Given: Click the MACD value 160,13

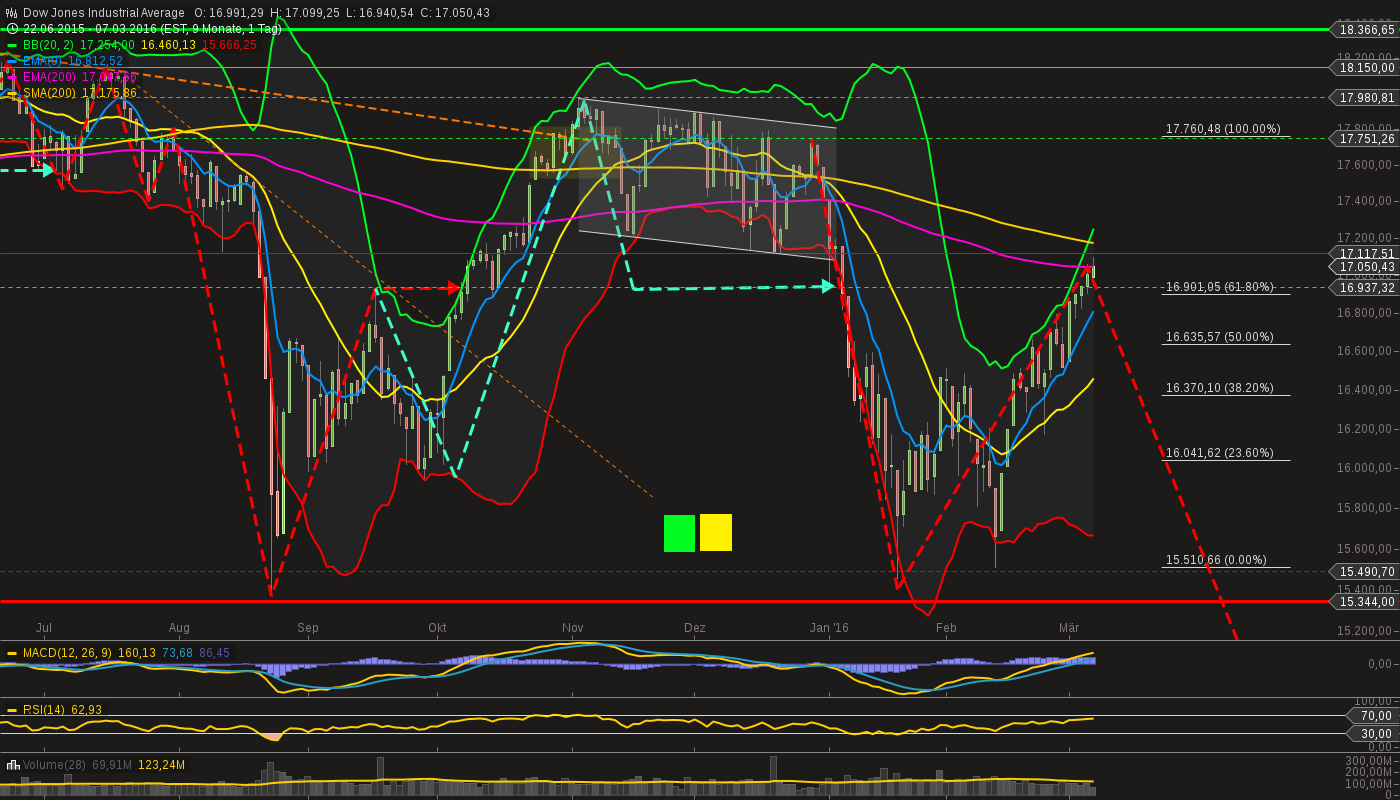Looking at the screenshot, I should (137, 653).
